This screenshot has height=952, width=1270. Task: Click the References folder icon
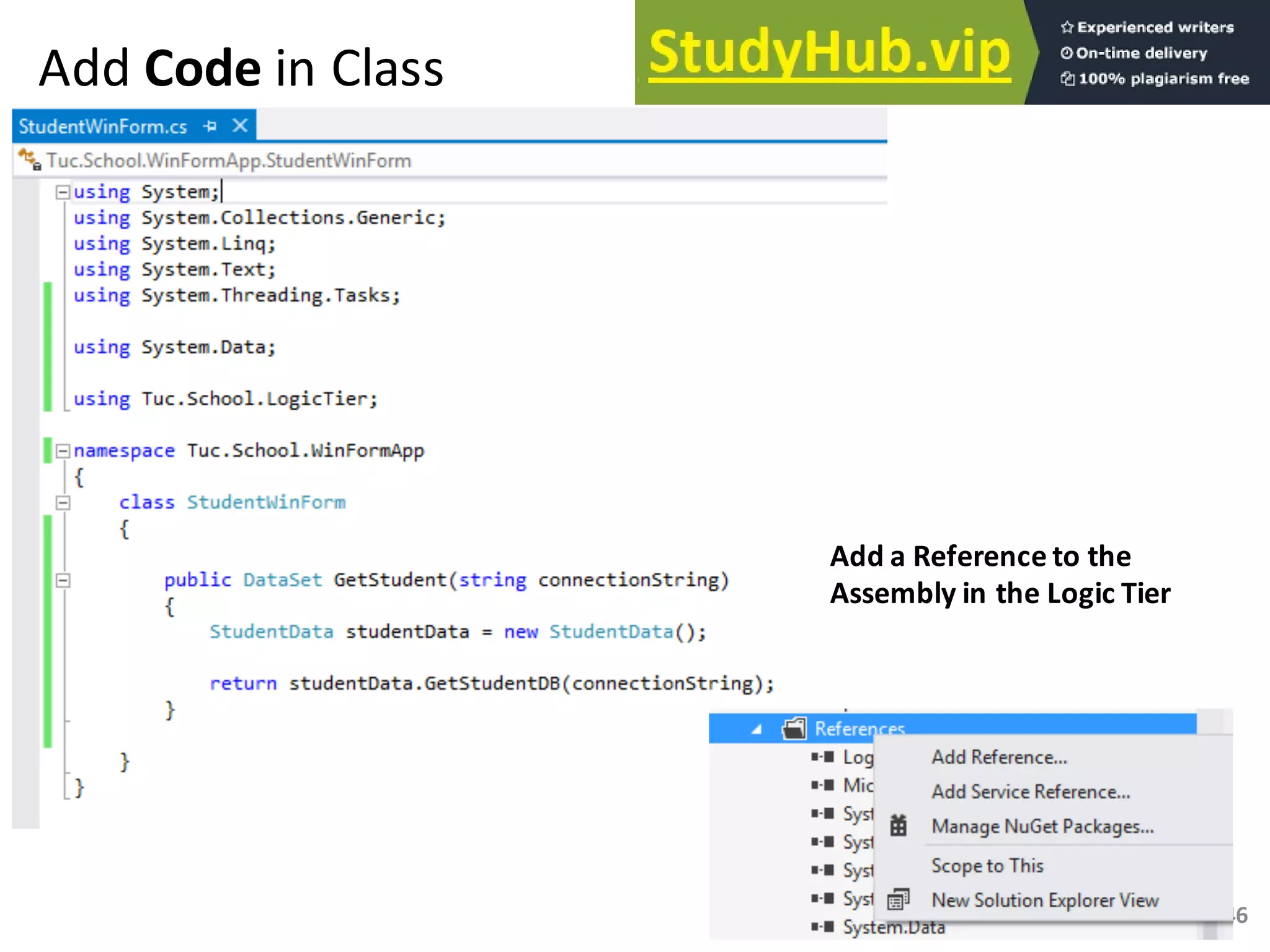coord(794,728)
